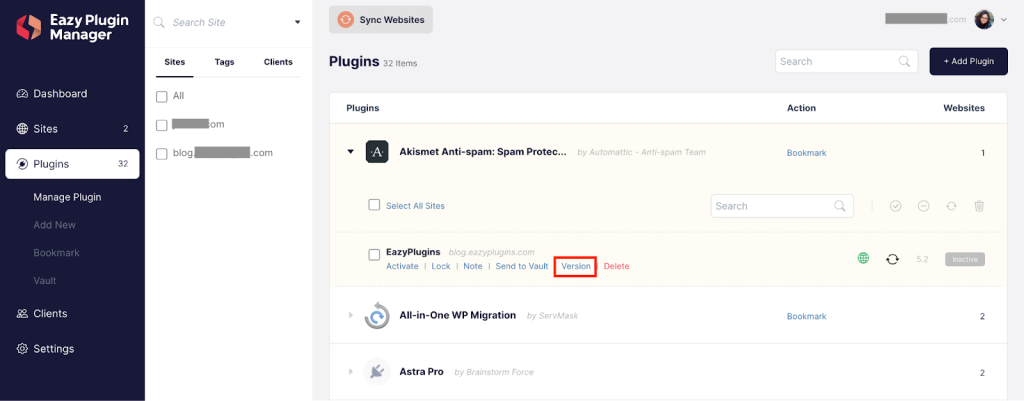
Task: Click Send to Vault link
Action: click(522, 266)
